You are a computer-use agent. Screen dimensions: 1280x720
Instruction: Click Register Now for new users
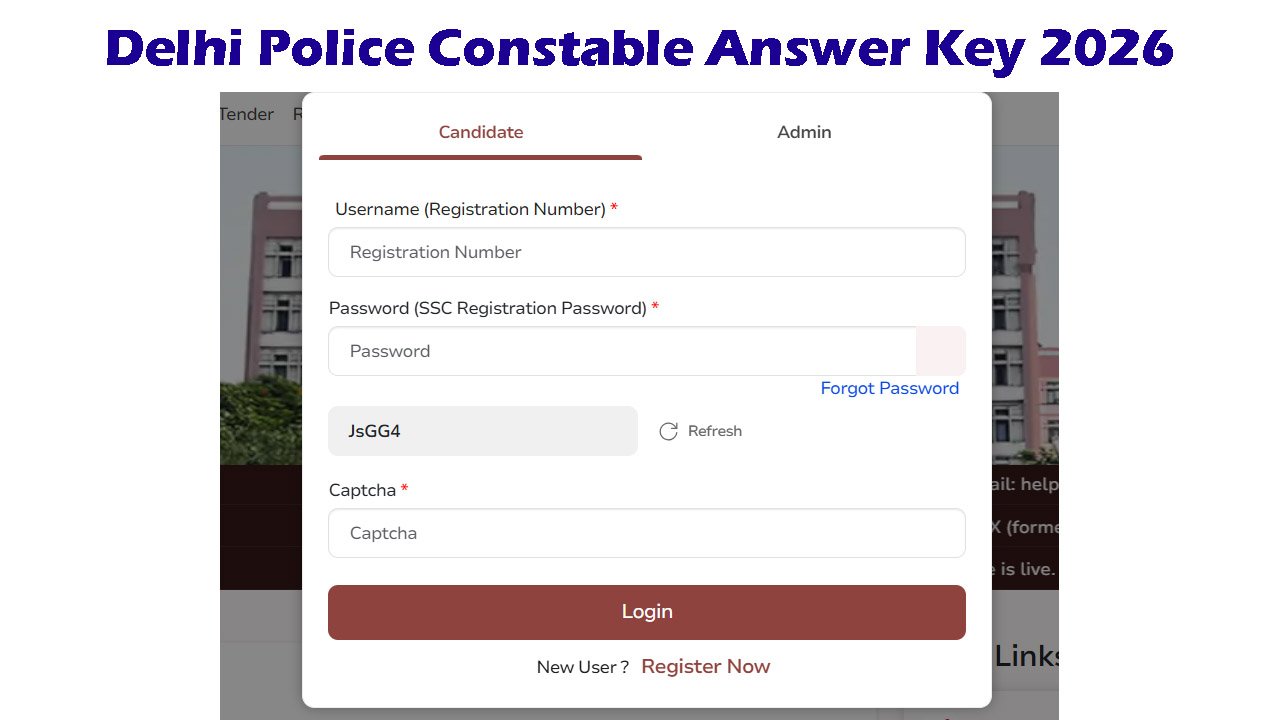coord(706,666)
